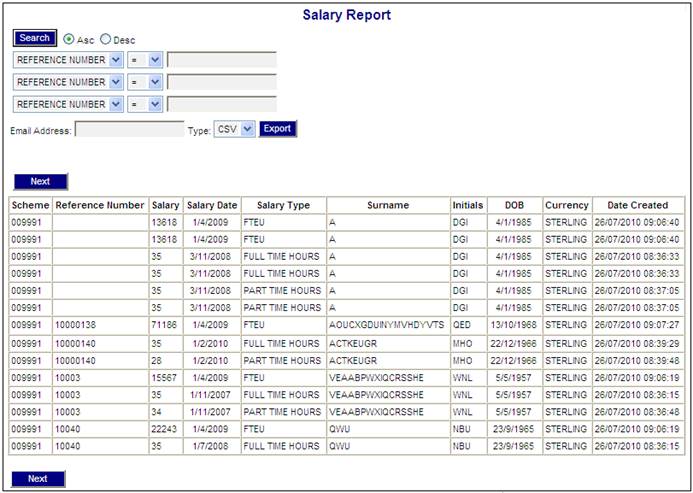693x493 pixels.
Task: Open the second REFERENCE NUMBER field dropdown
Action: tap(69, 82)
